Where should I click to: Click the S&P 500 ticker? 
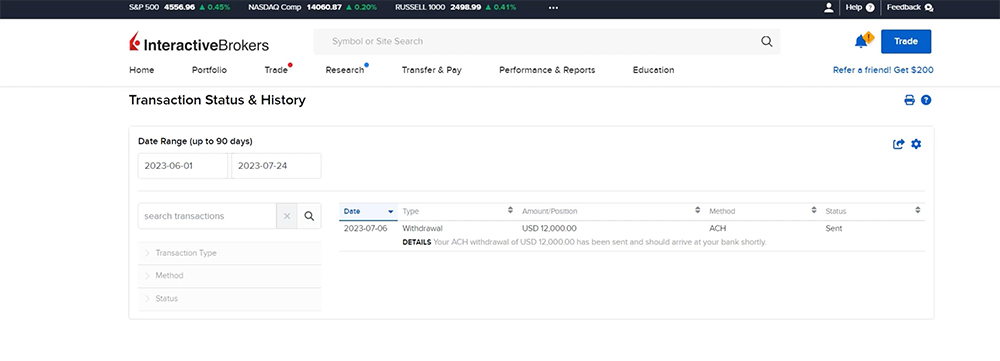[x=179, y=8]
